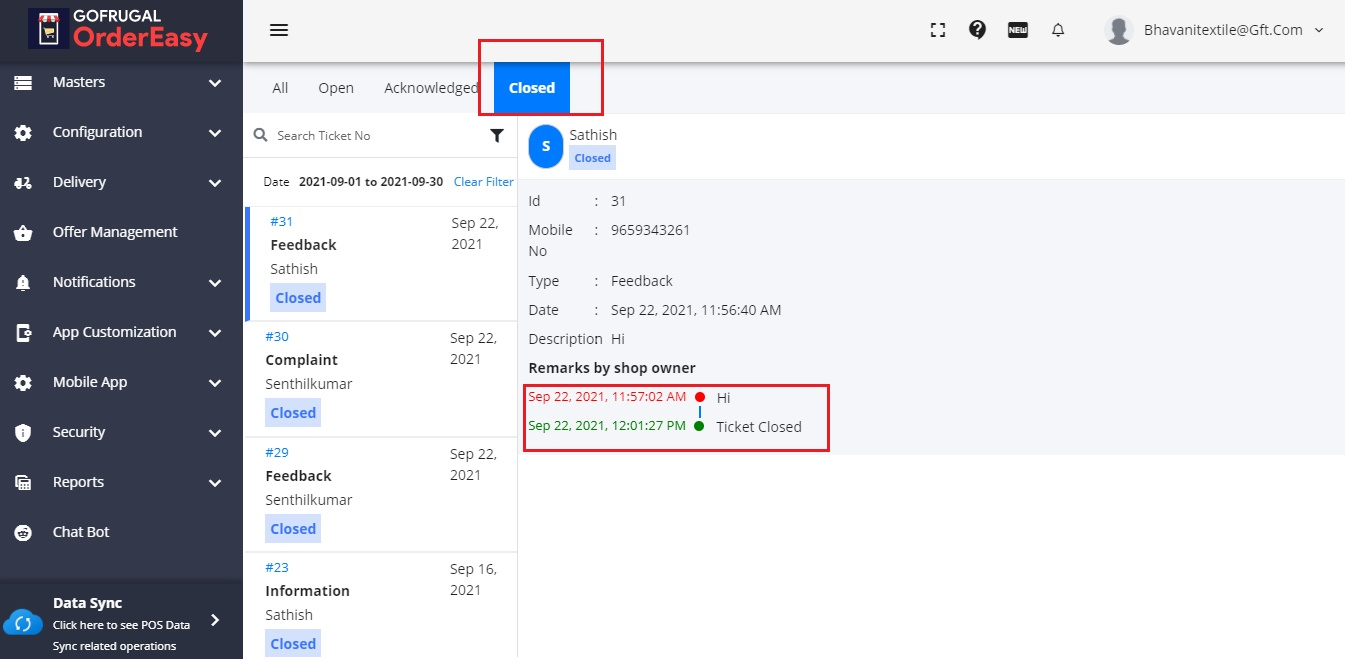Click the Data Sync cloud icon
The height and width of the screenshot is (659, 1345).
pos(23,623)
